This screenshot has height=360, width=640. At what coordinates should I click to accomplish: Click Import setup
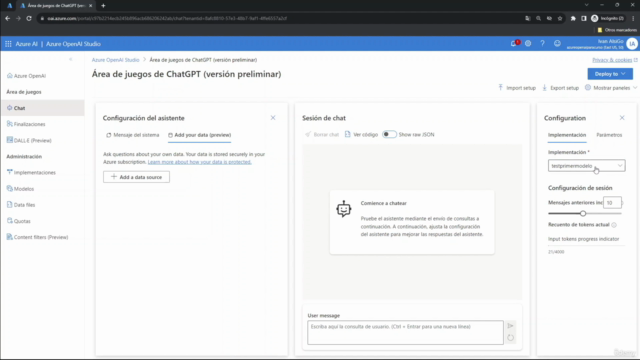click(517, 88)
